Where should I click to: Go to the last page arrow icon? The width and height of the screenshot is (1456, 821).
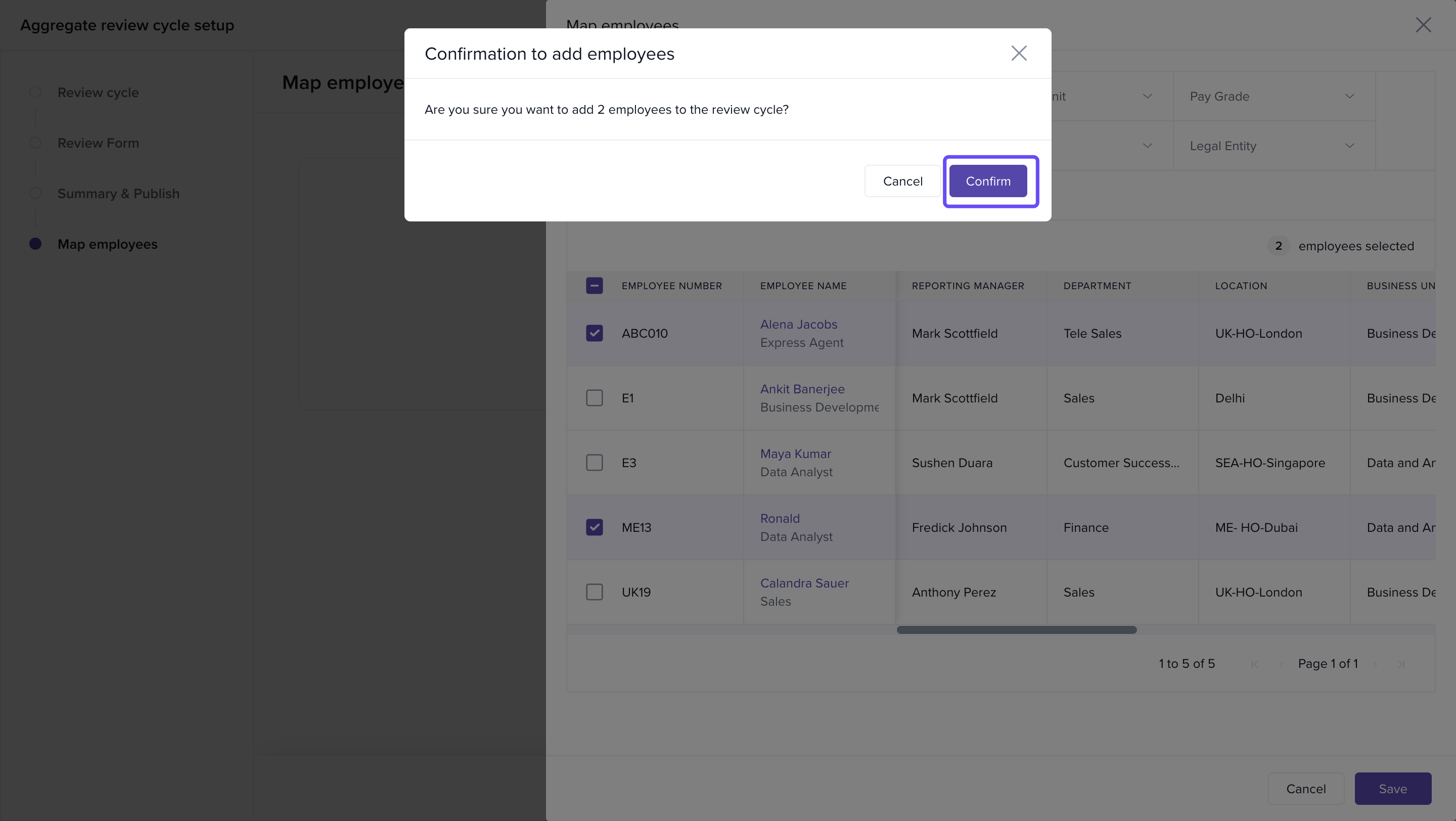click(1401, 664)
